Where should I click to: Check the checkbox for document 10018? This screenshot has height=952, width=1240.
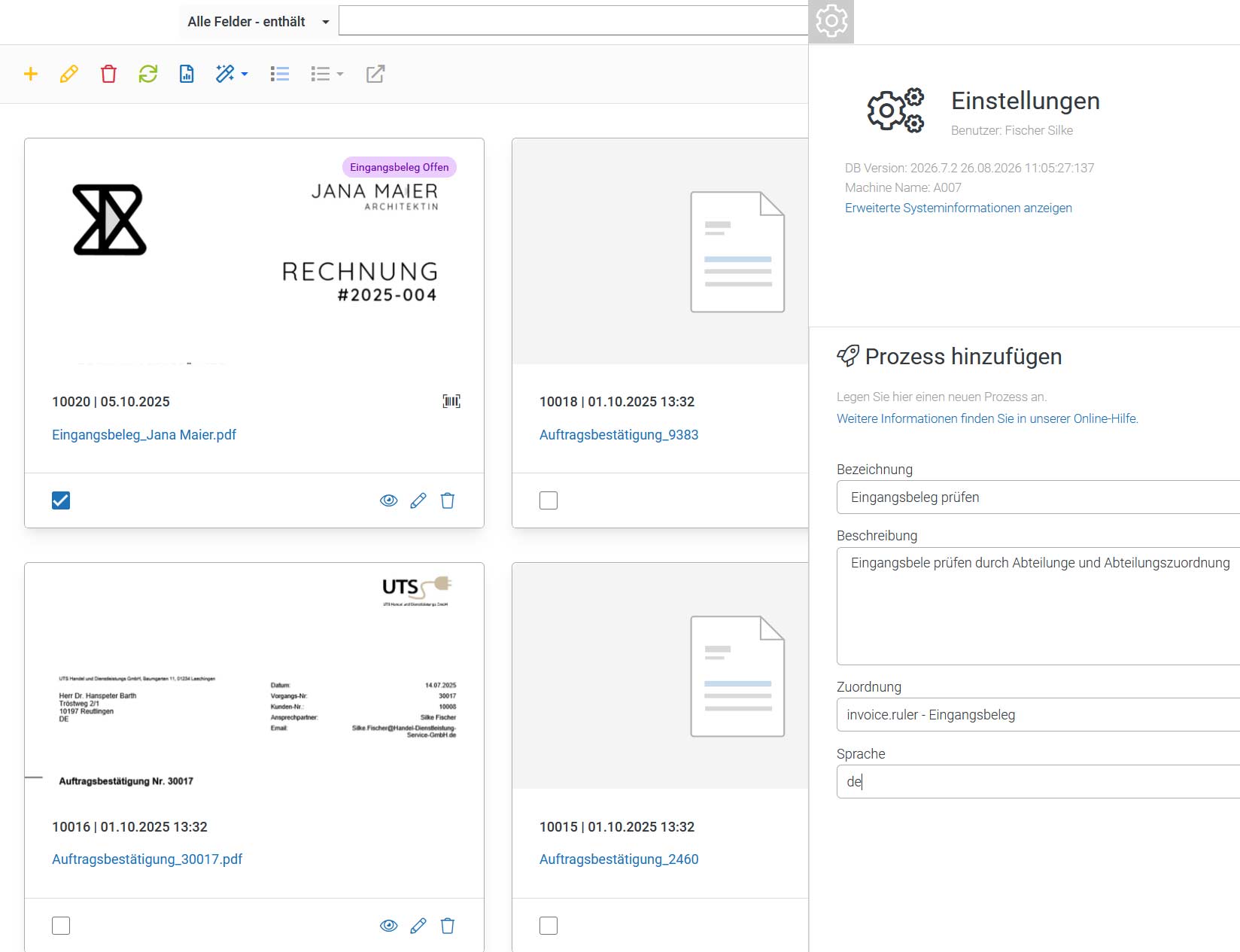pos(549,500)
